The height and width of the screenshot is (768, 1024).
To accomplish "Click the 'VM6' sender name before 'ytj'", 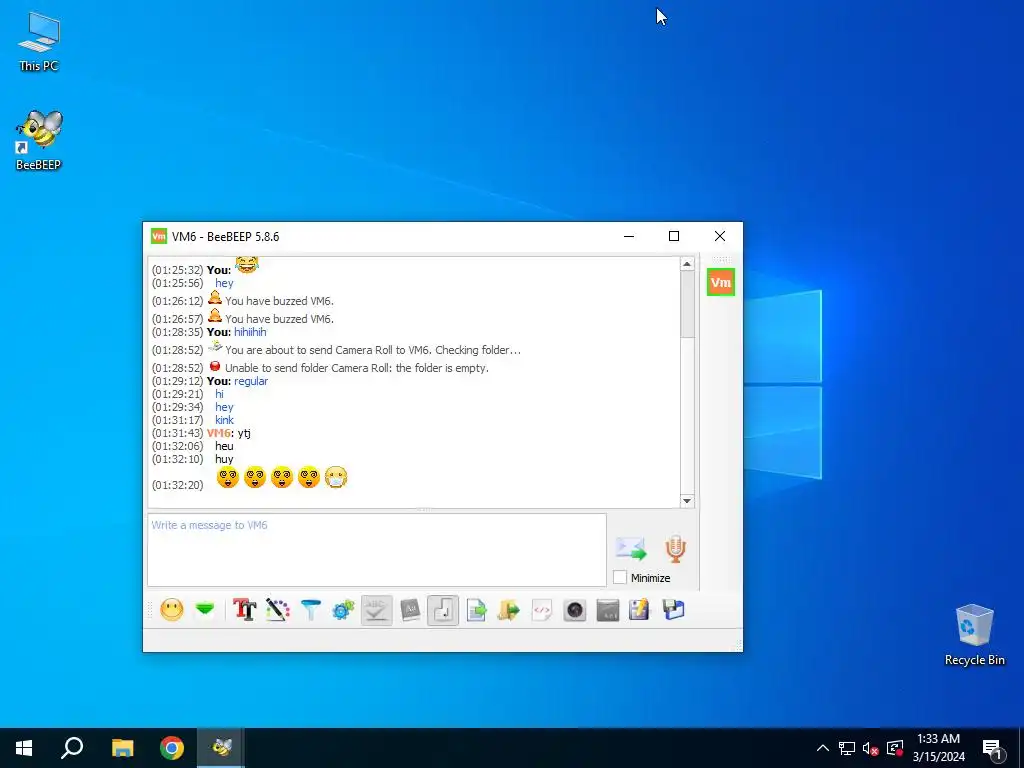I will pyautogui.click(x=219, y=433).
